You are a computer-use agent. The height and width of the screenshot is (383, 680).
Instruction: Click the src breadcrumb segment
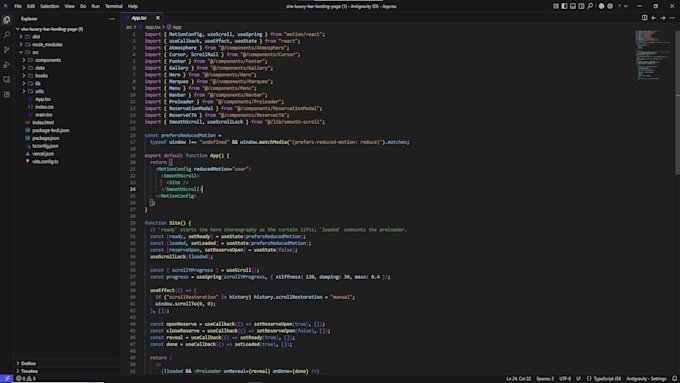129,27
